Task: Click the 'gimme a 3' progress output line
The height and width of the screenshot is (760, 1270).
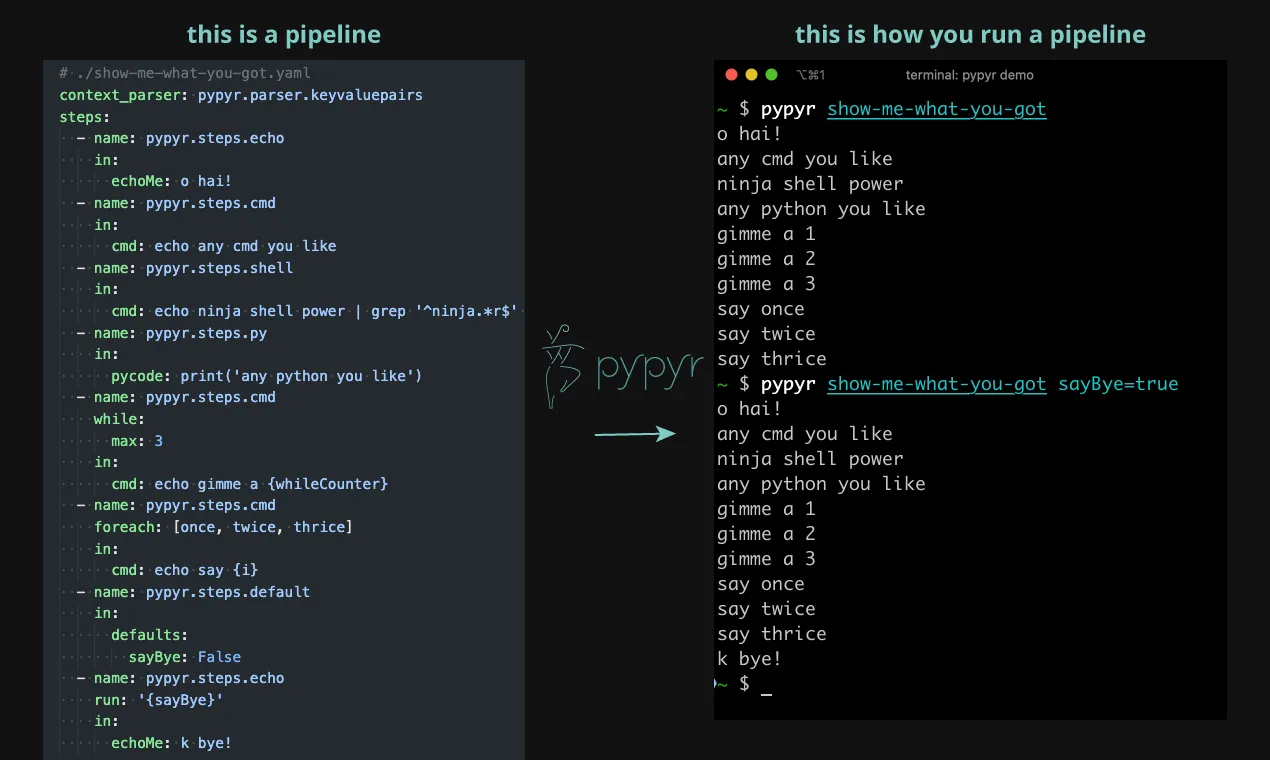Action: point(766,284)
